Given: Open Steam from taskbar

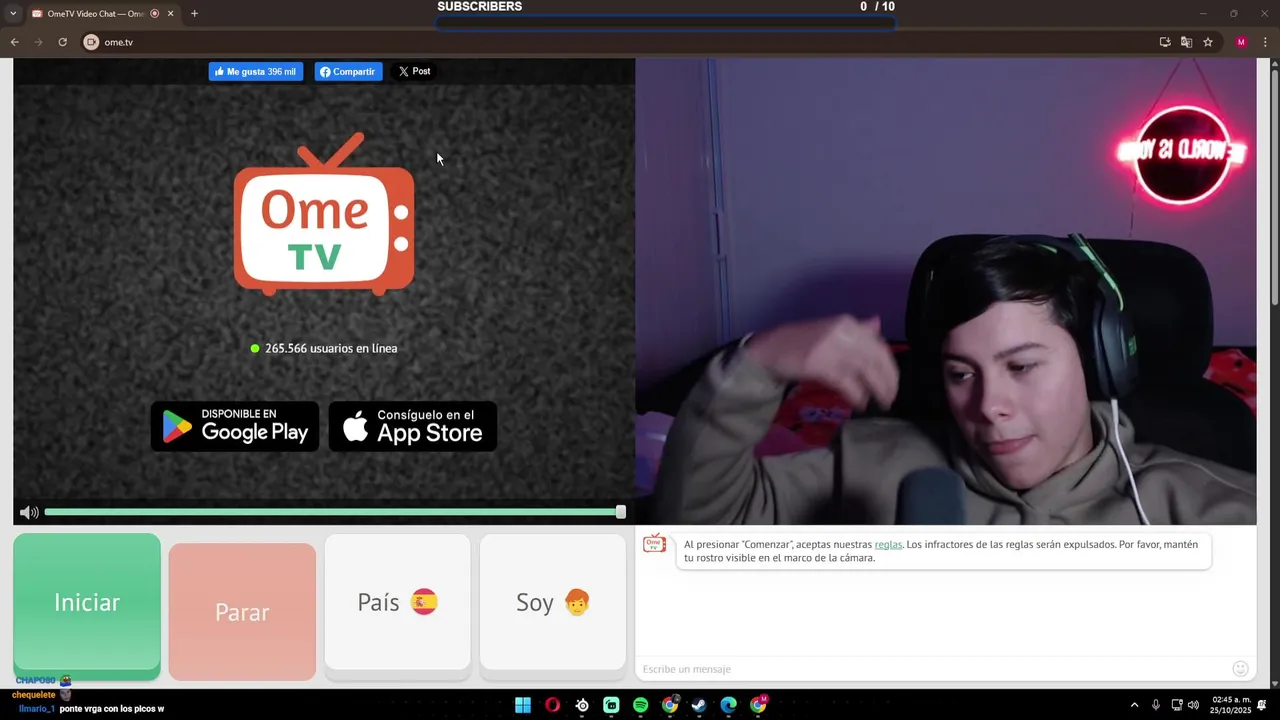Looking at the screenshot, I should coord(699,705).
